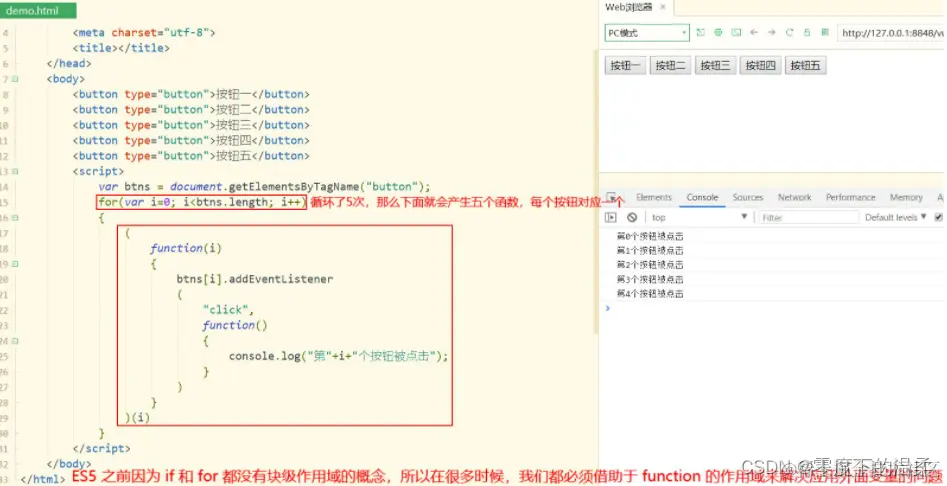Image resolution: width=947 pixels, height=486 pixels.
Task: Open the Default levels dropdown
Action: pyautogui.click(x=896, y=217)
